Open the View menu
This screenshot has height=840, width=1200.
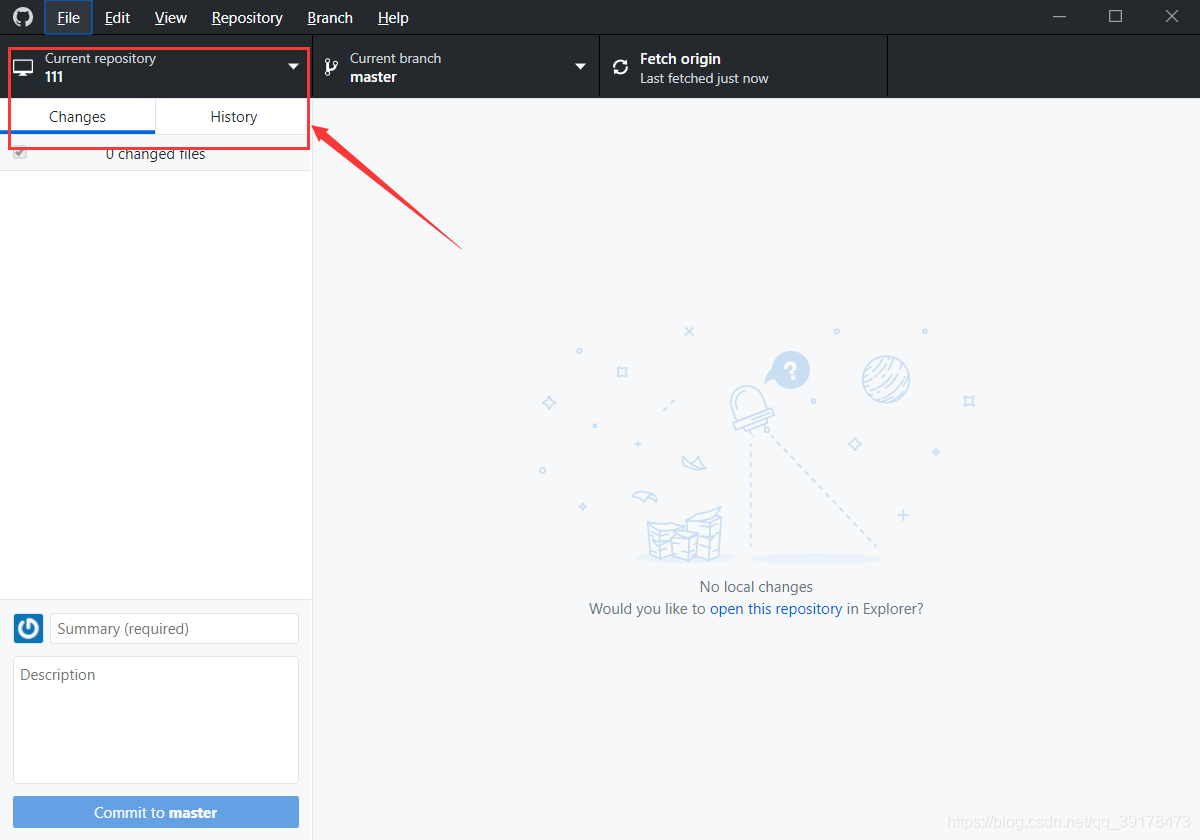tap(171, 18)
